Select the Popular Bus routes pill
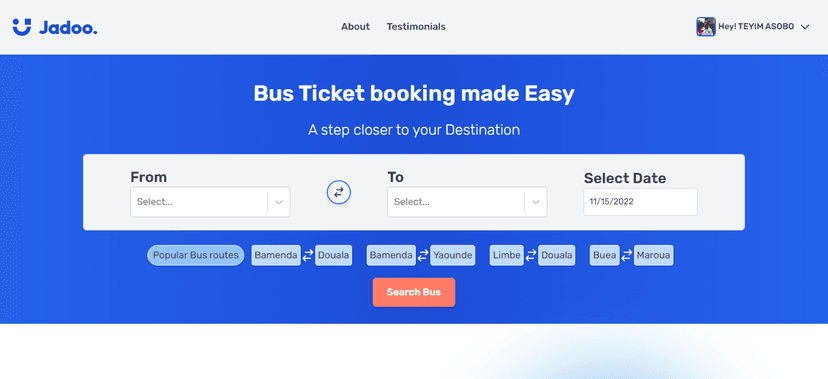 coord(195,255)
